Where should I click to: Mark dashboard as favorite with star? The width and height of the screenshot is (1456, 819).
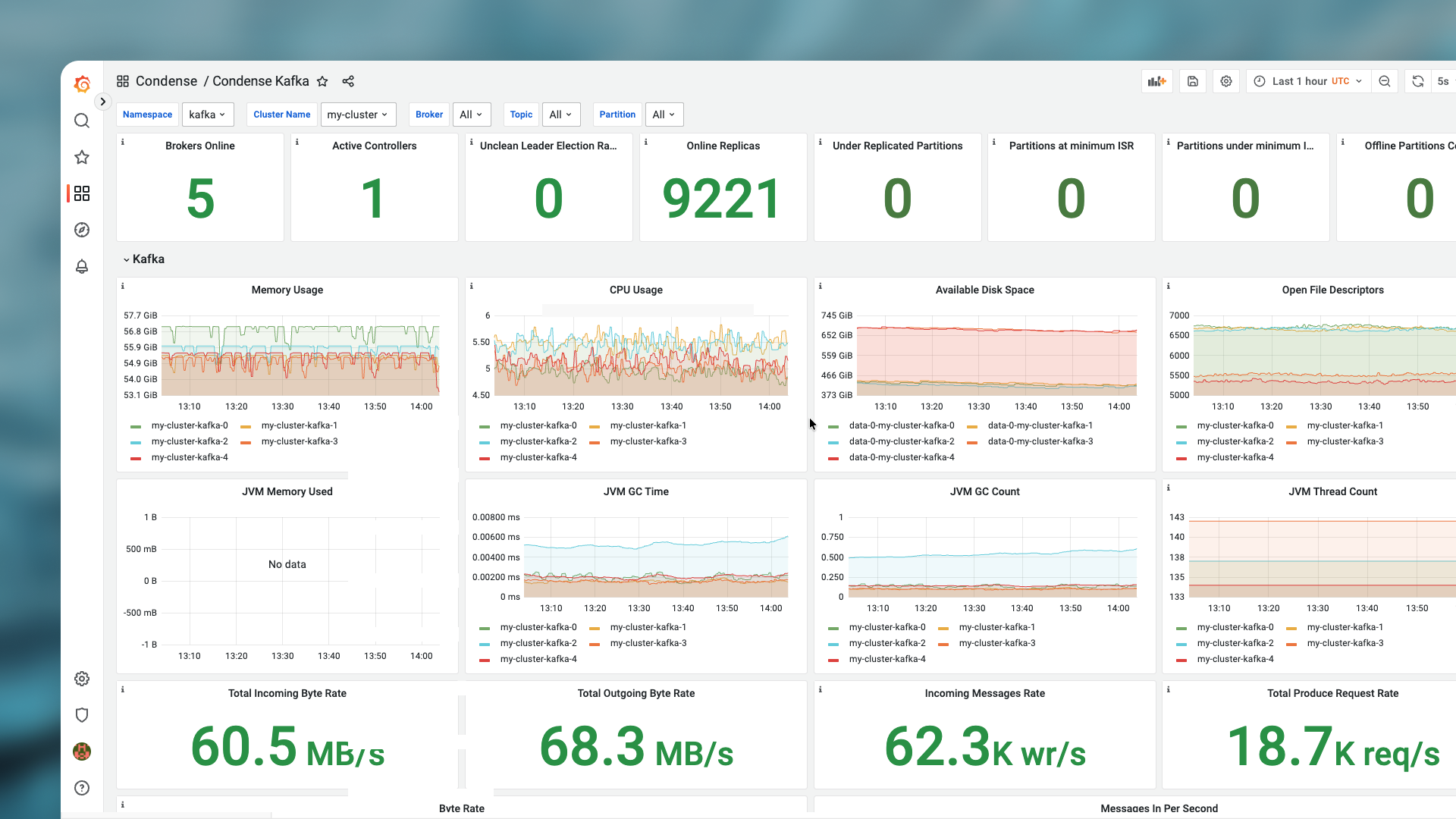point(322,81)
